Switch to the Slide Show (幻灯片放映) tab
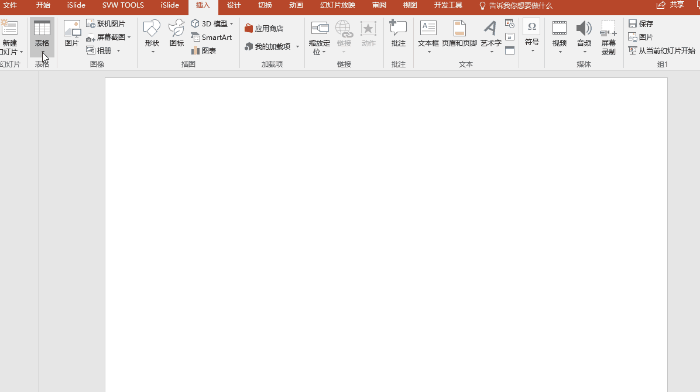The width and height of the screenshot is (700, 392). [x=338, y=5]
